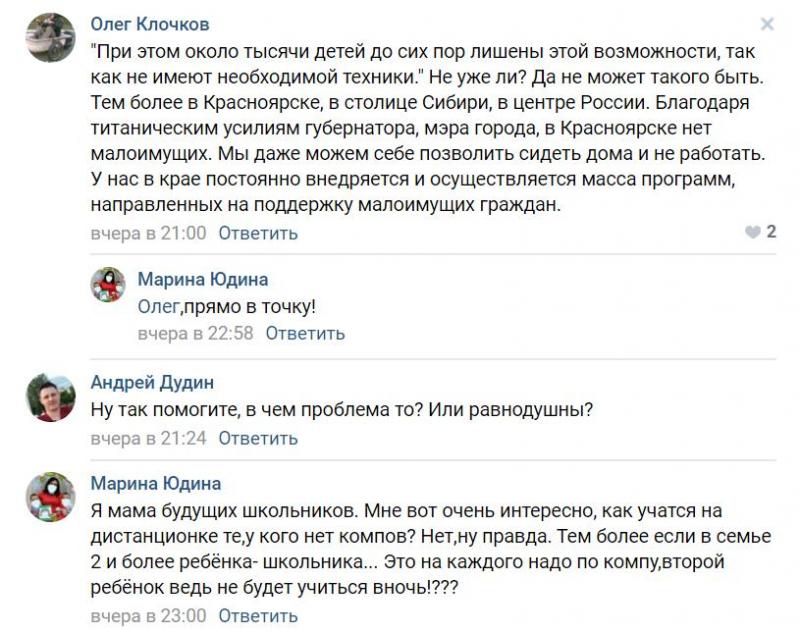Open Марина Юдина avatar on last comment
The width and height of the screenshot is (800, 633).
(x=51, y=497)
